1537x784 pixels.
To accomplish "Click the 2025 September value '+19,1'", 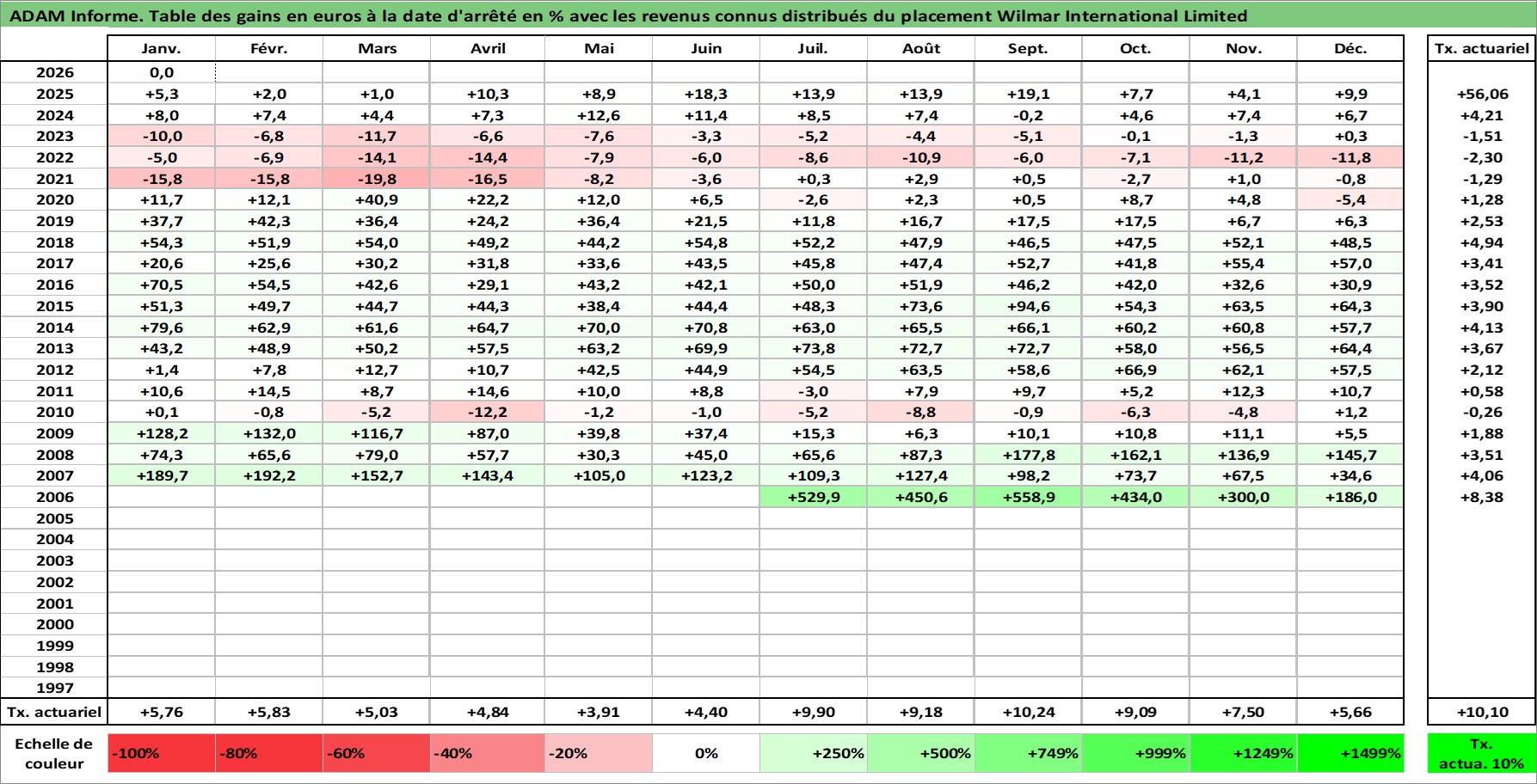I will [1029, 94].
